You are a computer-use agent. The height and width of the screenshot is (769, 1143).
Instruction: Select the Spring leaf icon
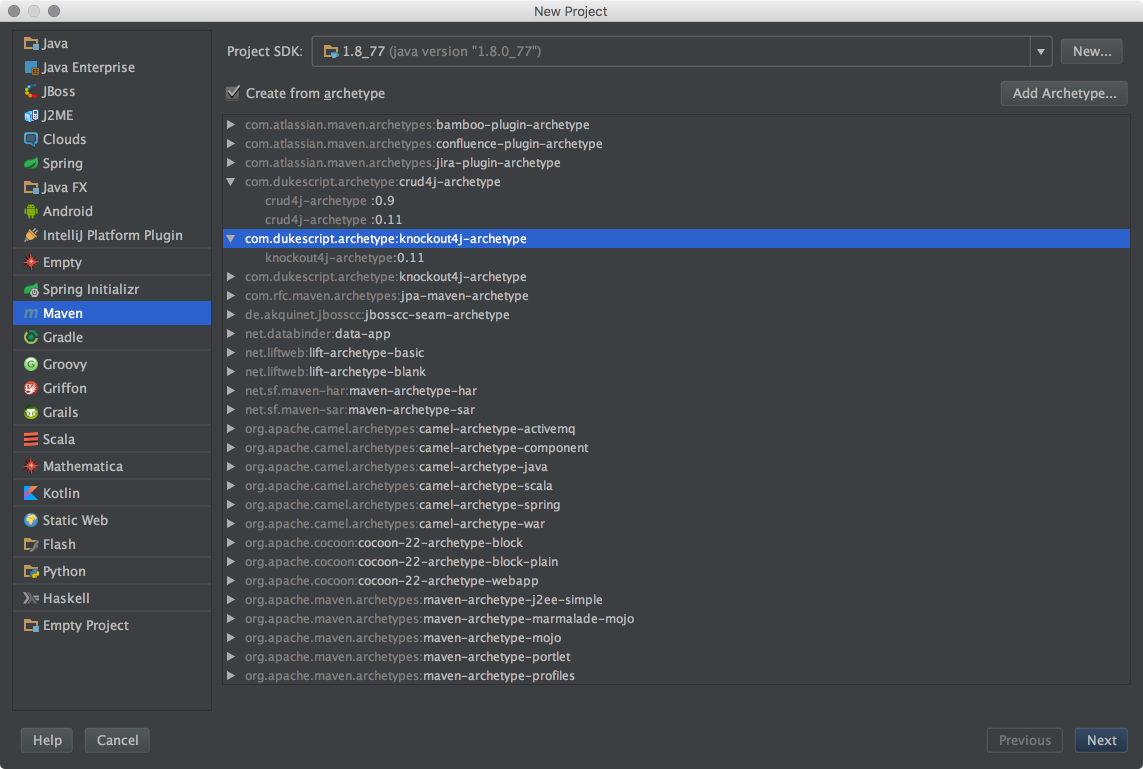(x=31, y=164)
